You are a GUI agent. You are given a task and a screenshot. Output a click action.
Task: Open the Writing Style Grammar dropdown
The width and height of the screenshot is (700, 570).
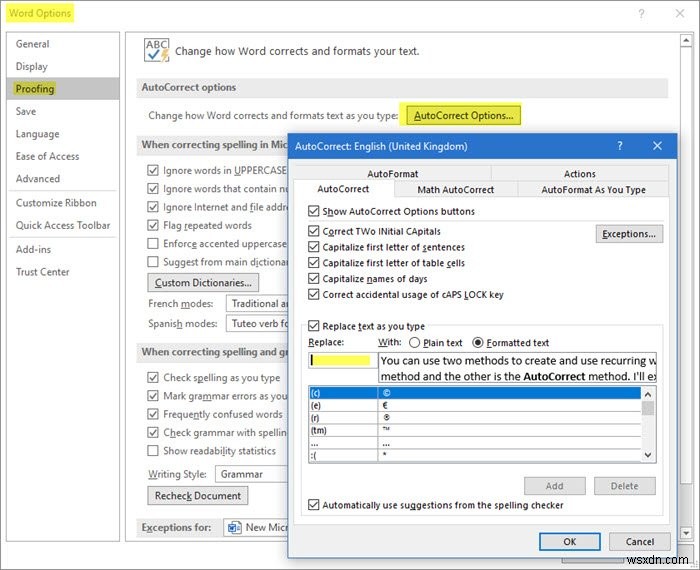(x=252, y=474)
